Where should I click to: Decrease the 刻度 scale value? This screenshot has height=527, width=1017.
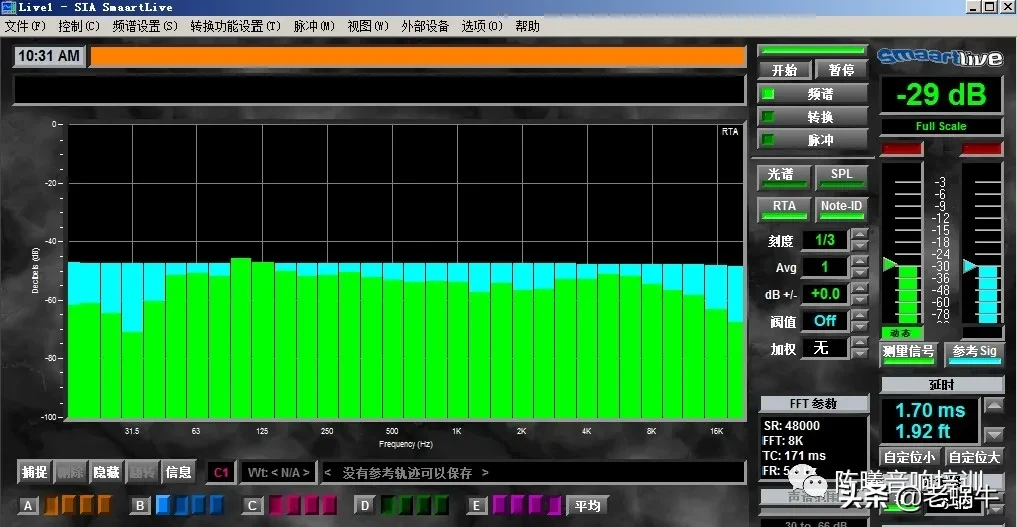pyautogui.click(x=859, y=246)
